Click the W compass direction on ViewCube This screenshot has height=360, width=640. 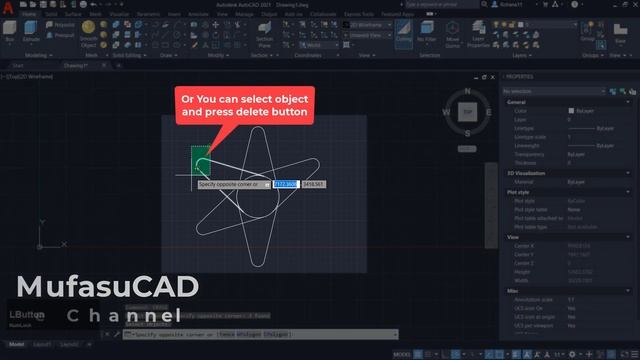tap(446, 112)
